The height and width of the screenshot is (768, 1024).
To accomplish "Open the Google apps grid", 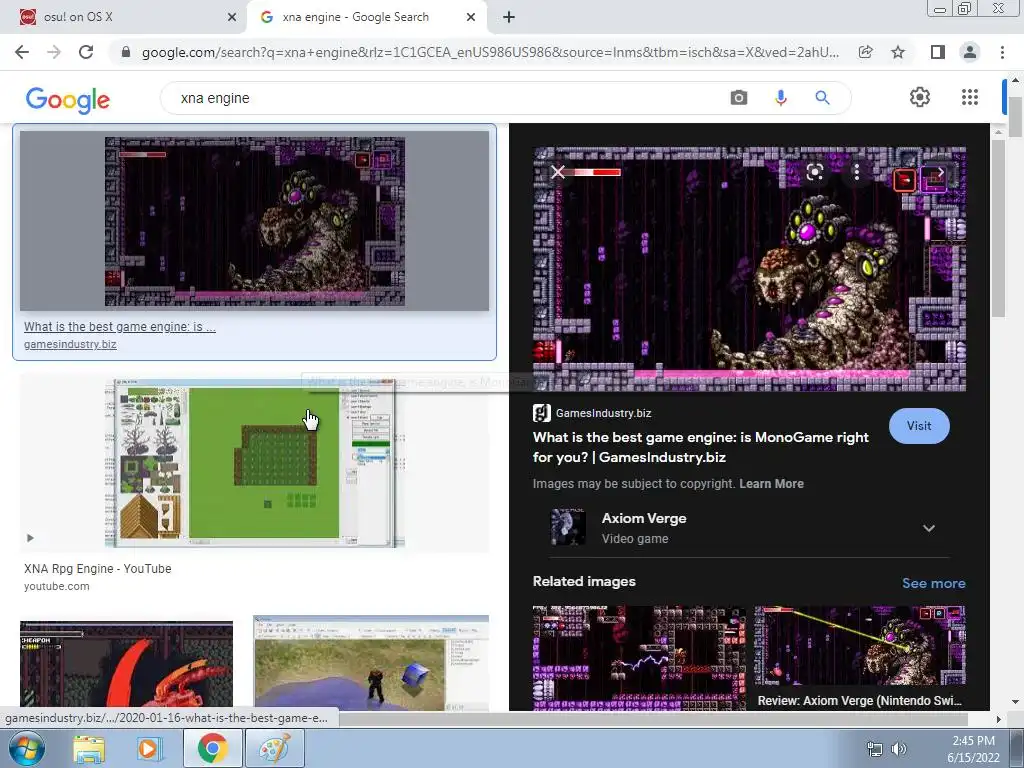I will pos(970,97).
